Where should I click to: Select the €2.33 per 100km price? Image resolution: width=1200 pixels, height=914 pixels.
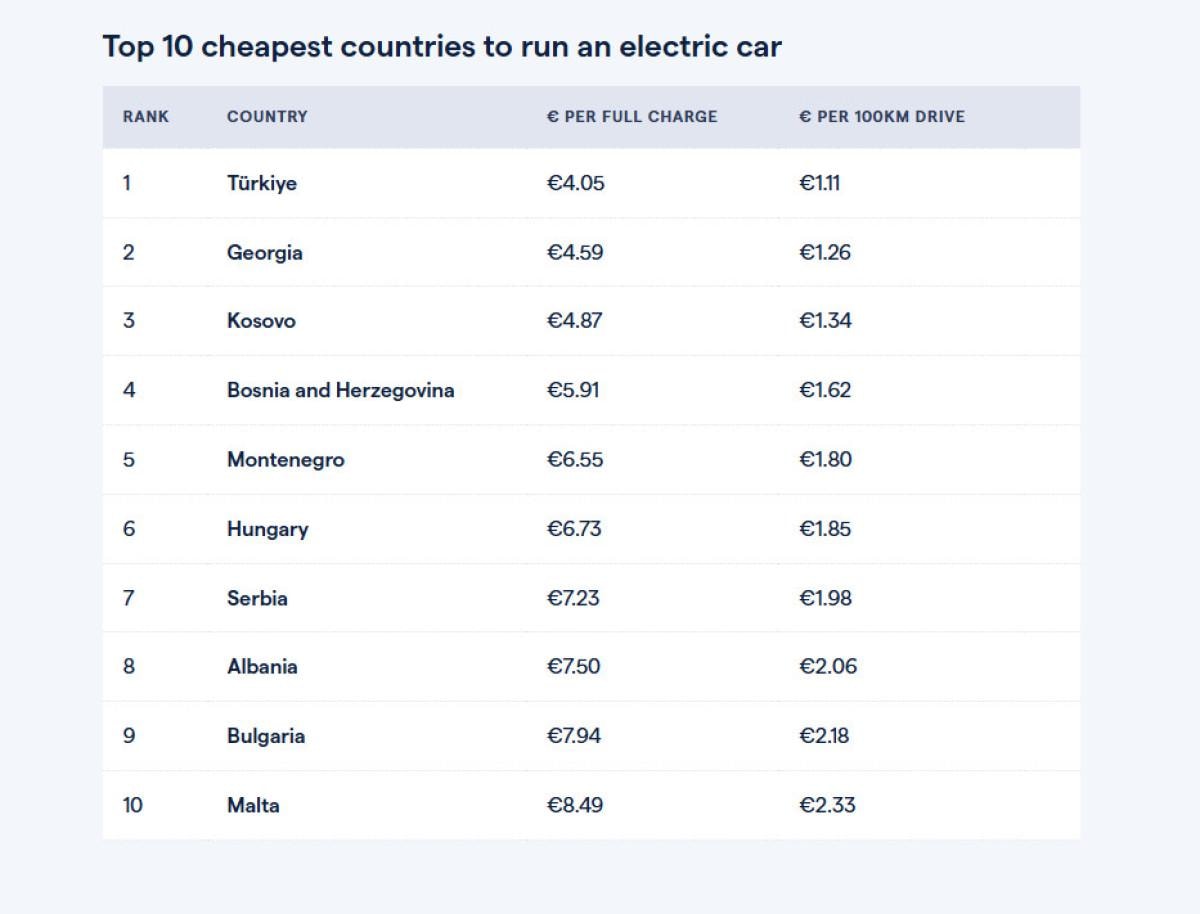click(x=827, y=805)
